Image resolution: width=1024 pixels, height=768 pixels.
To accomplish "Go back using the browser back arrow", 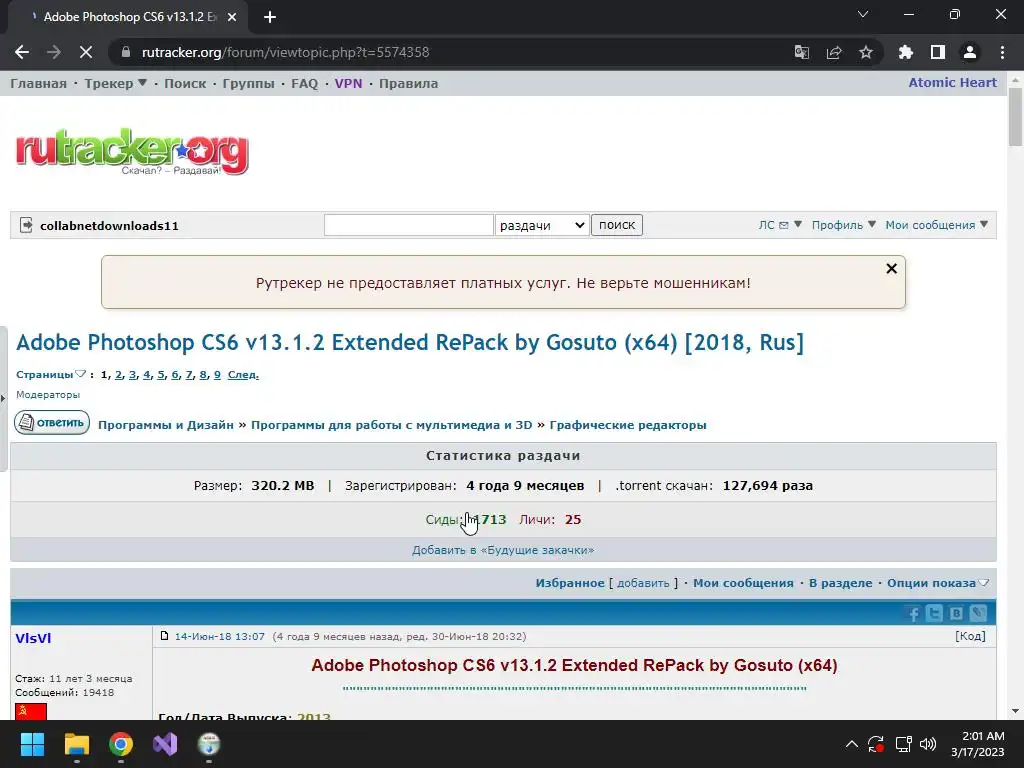I will pos(22,52).
